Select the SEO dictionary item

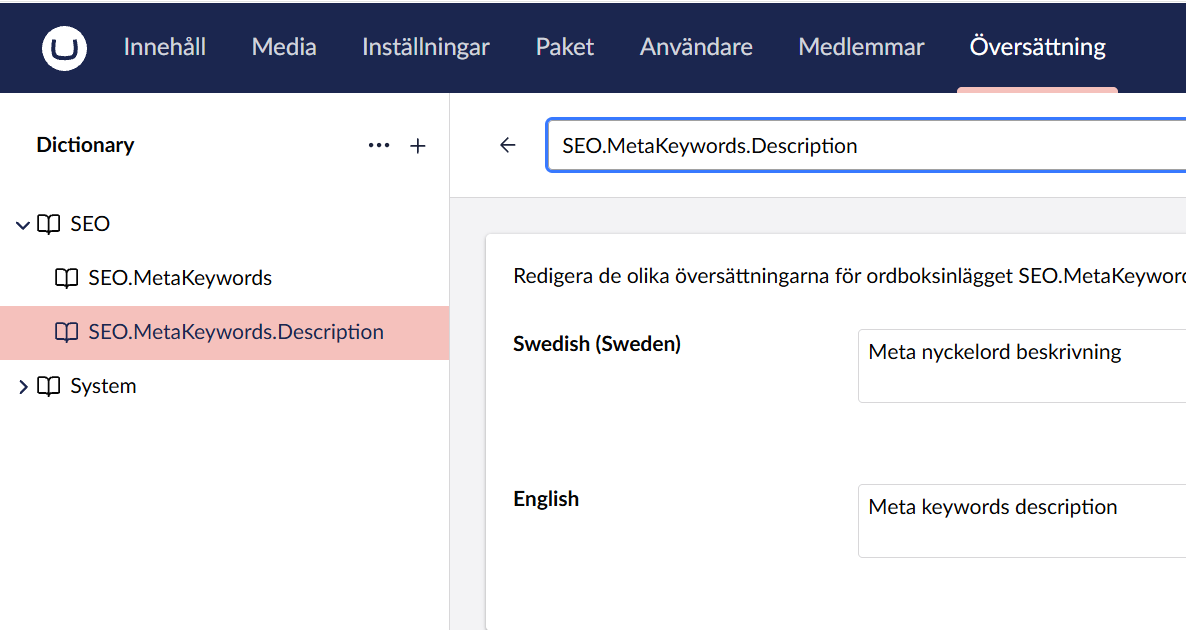point(90,224)
